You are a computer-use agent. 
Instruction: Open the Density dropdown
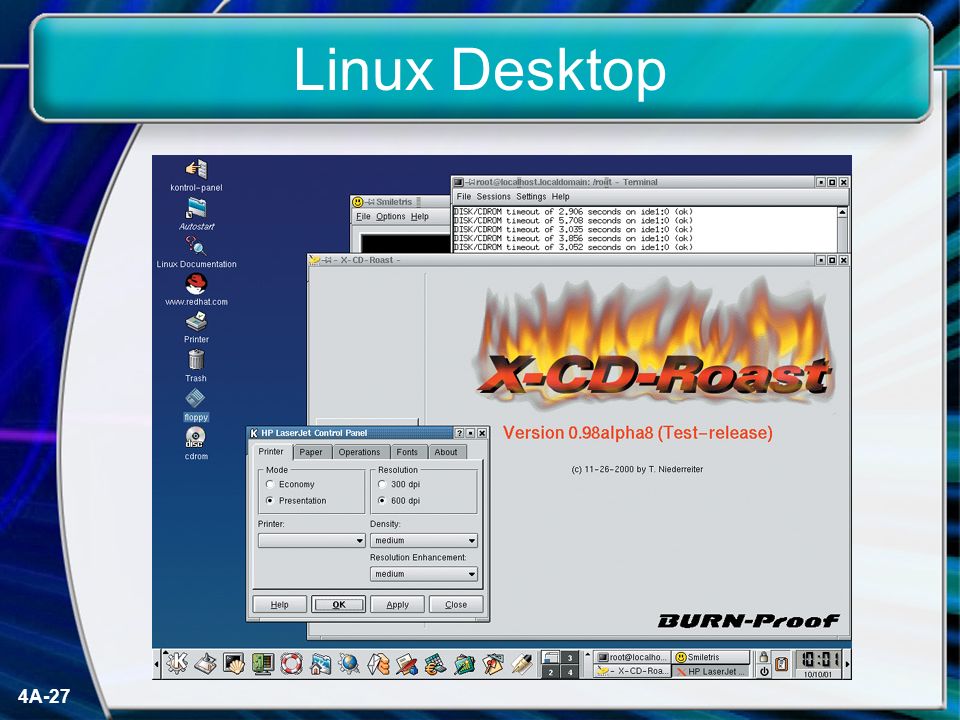423,541
